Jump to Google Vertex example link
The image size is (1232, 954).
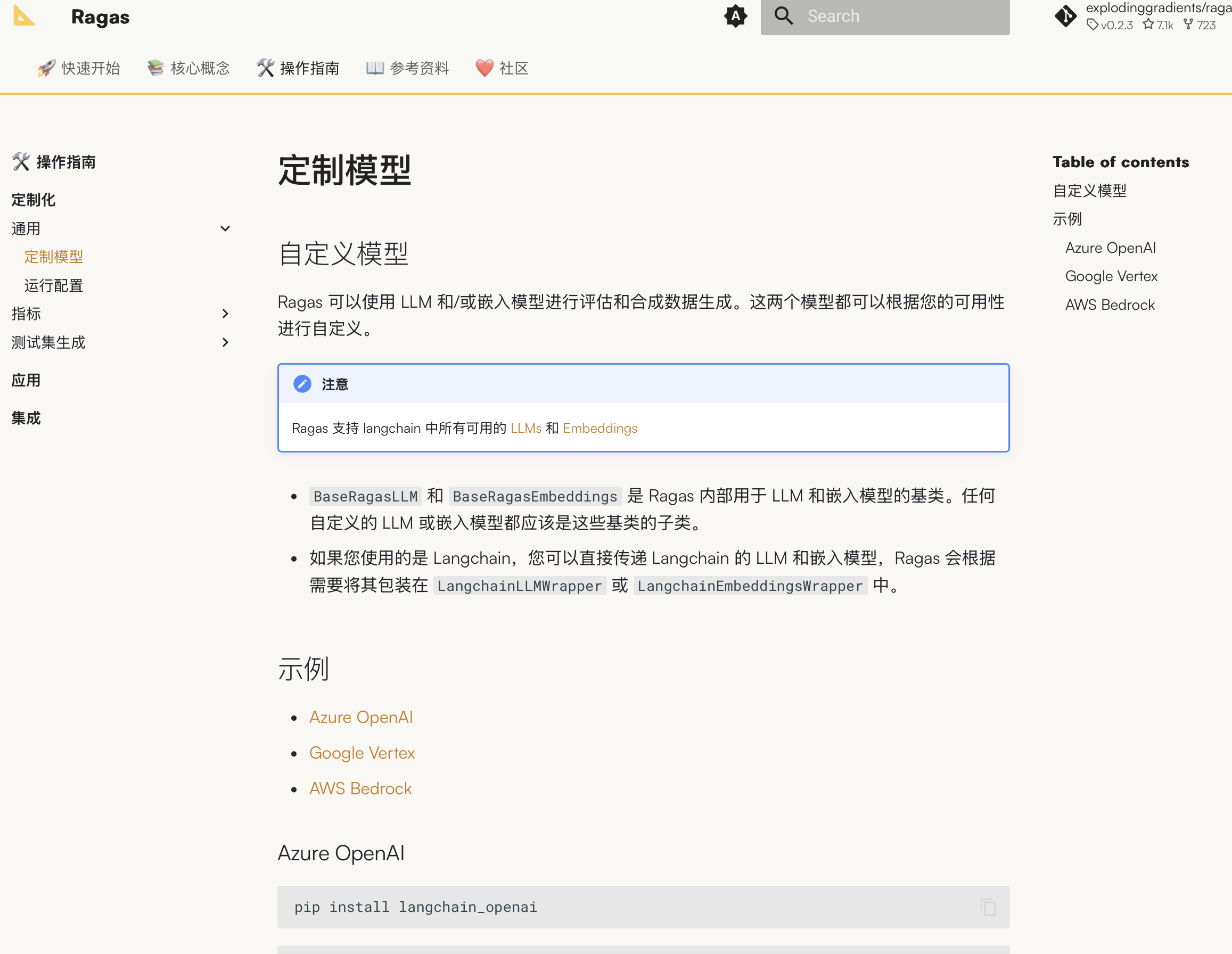pyautogui.click(x=362, y=753)
